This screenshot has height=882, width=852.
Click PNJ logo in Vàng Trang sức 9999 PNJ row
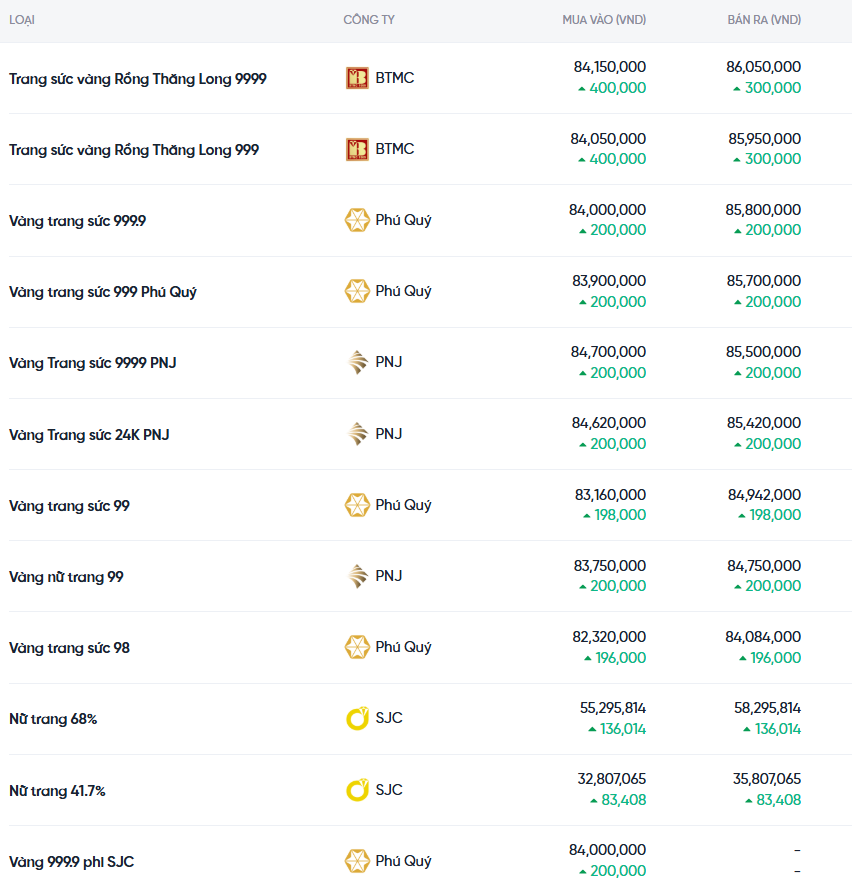tap(357, 362)
